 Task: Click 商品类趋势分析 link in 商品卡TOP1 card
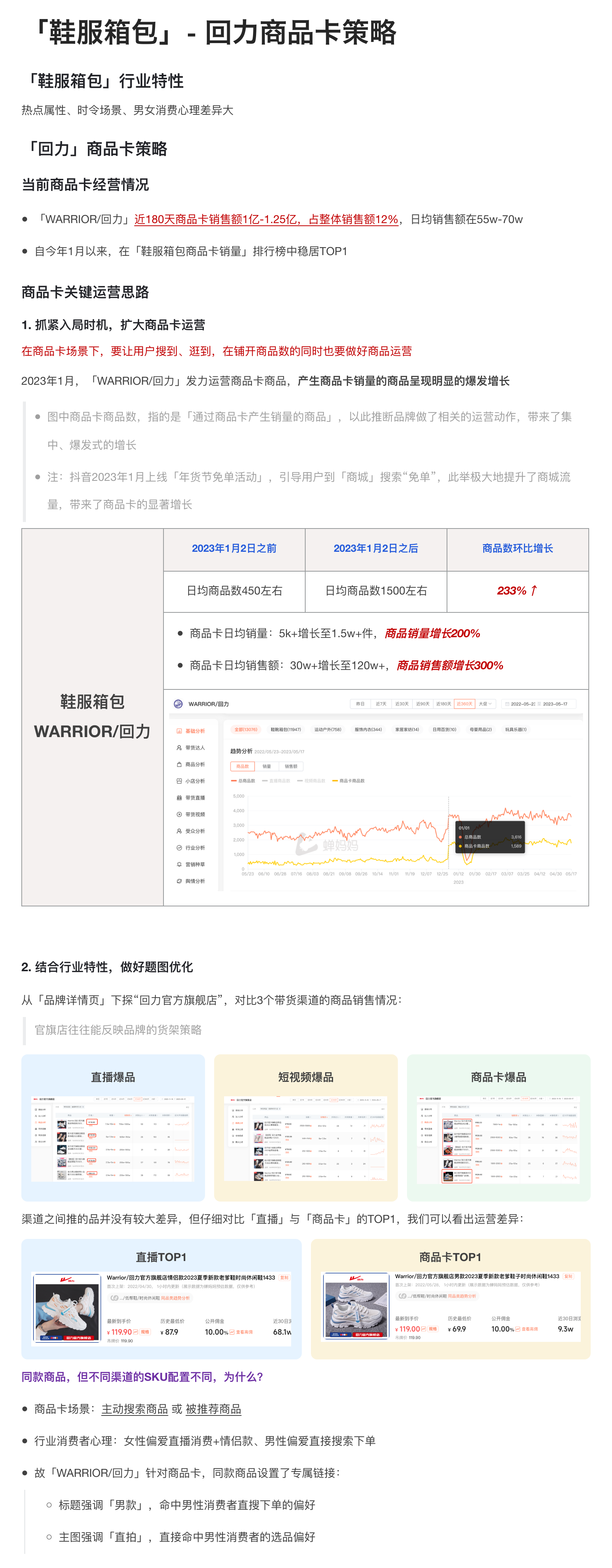462,1296
